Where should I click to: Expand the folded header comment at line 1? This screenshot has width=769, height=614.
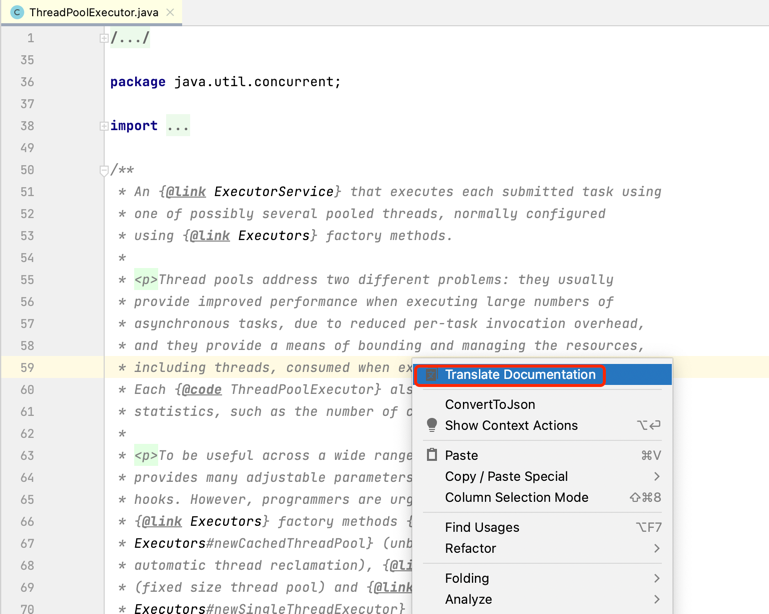tap(104, 38)
